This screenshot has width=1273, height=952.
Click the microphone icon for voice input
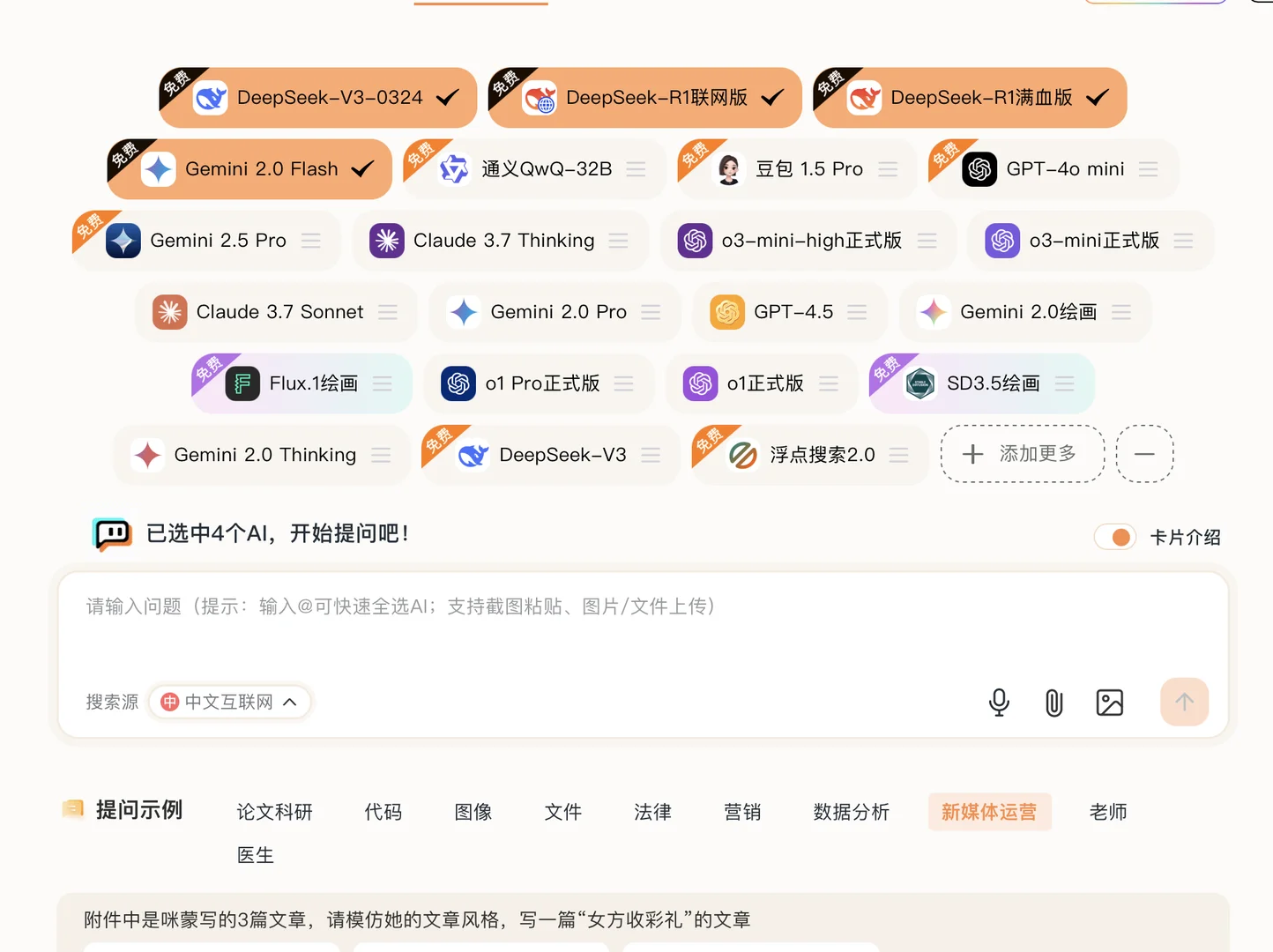[x=999, y=702]
